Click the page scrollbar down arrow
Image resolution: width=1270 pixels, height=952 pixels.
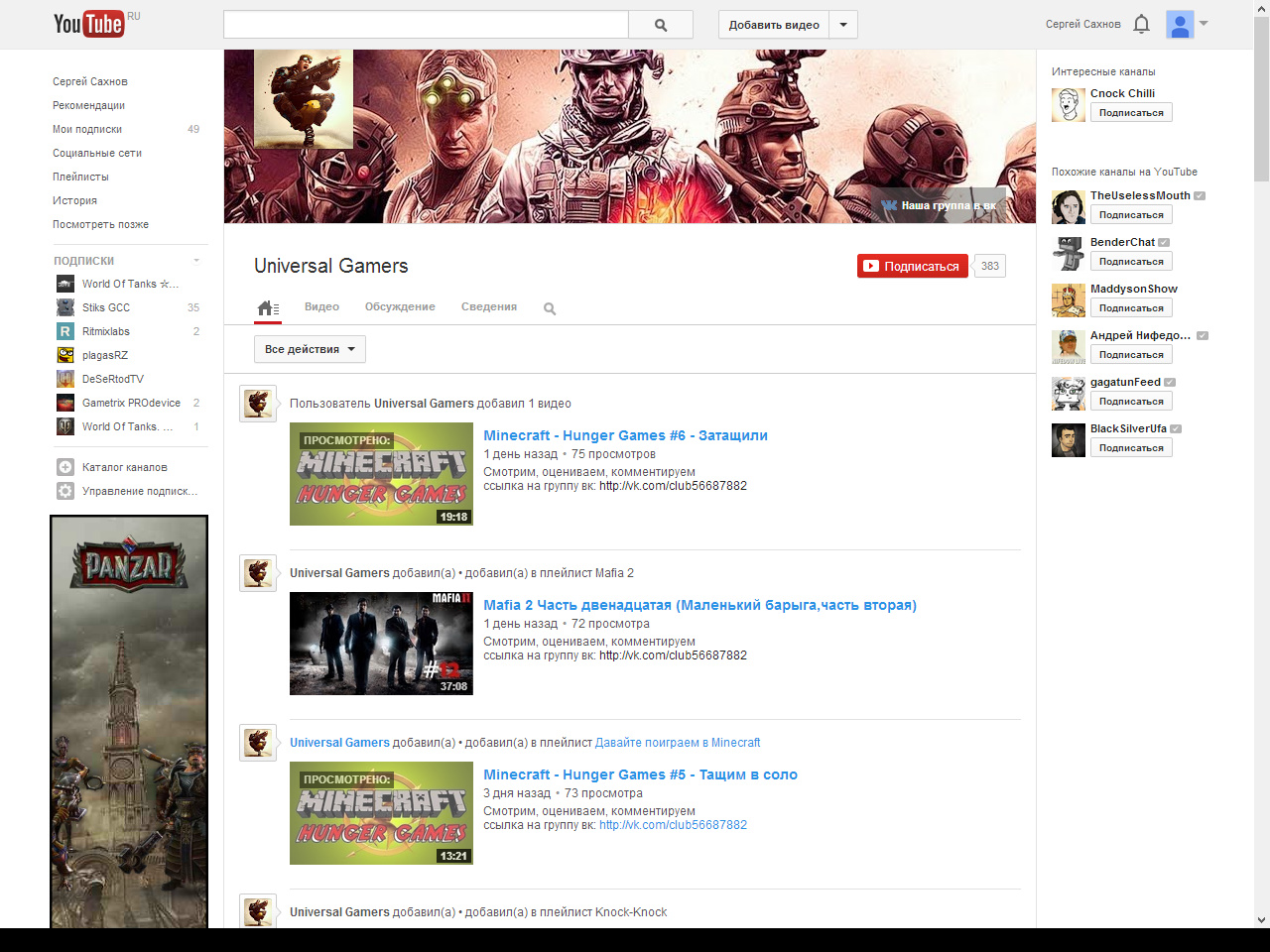(1261, 920)
